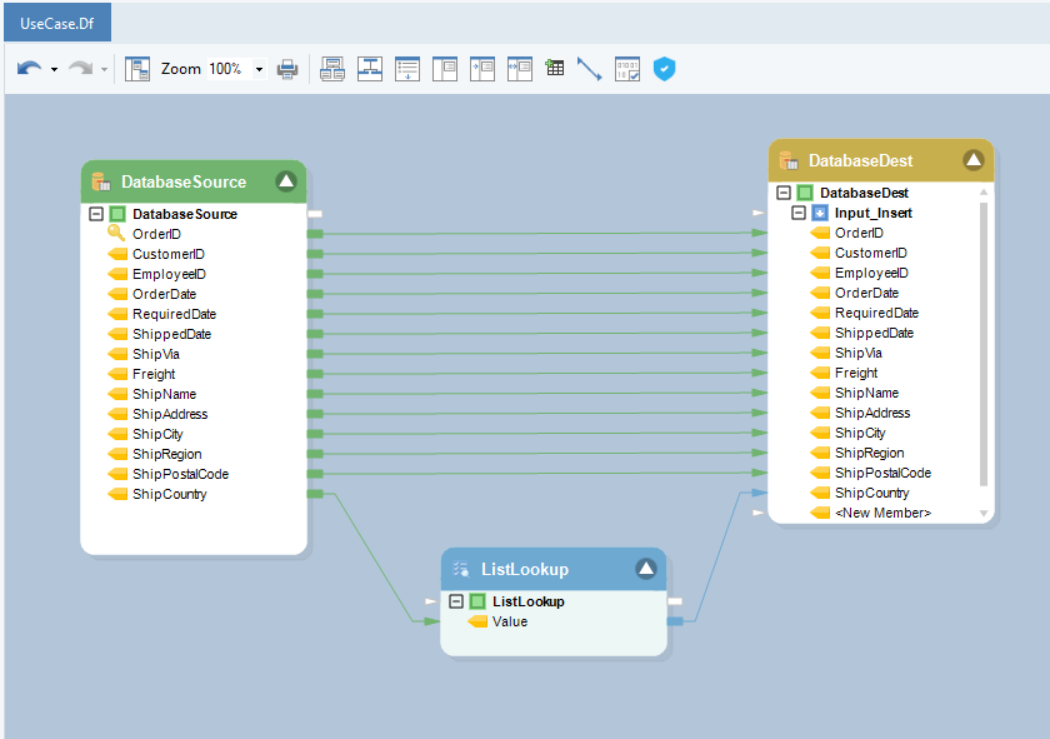Collapse the DatabaseSource root tree node
Viewport: 1050px width, 739px height.
coord(96,214)
